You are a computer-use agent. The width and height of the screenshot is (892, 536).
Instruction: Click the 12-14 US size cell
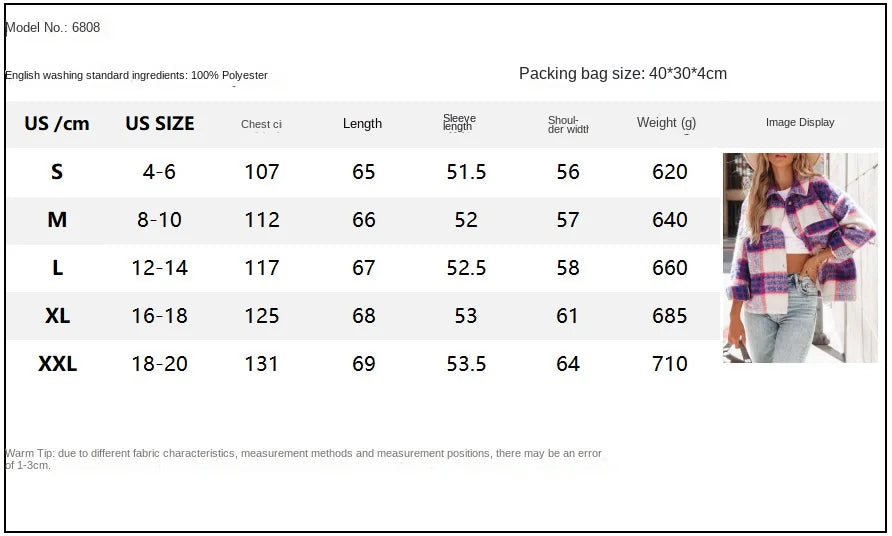point(160,268)
